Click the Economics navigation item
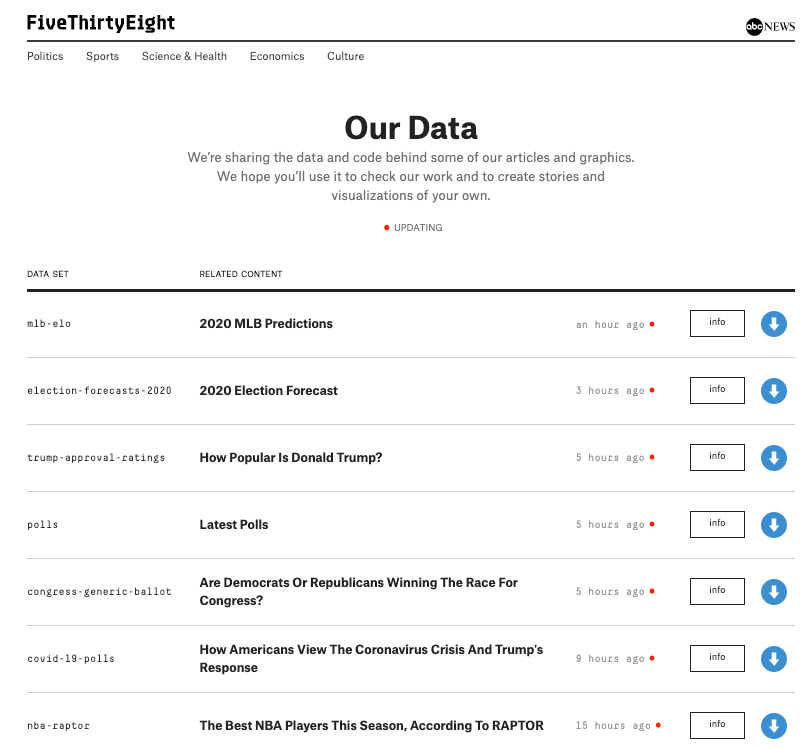The height and width of the screenshot is (748, 812). pos(277,57)
